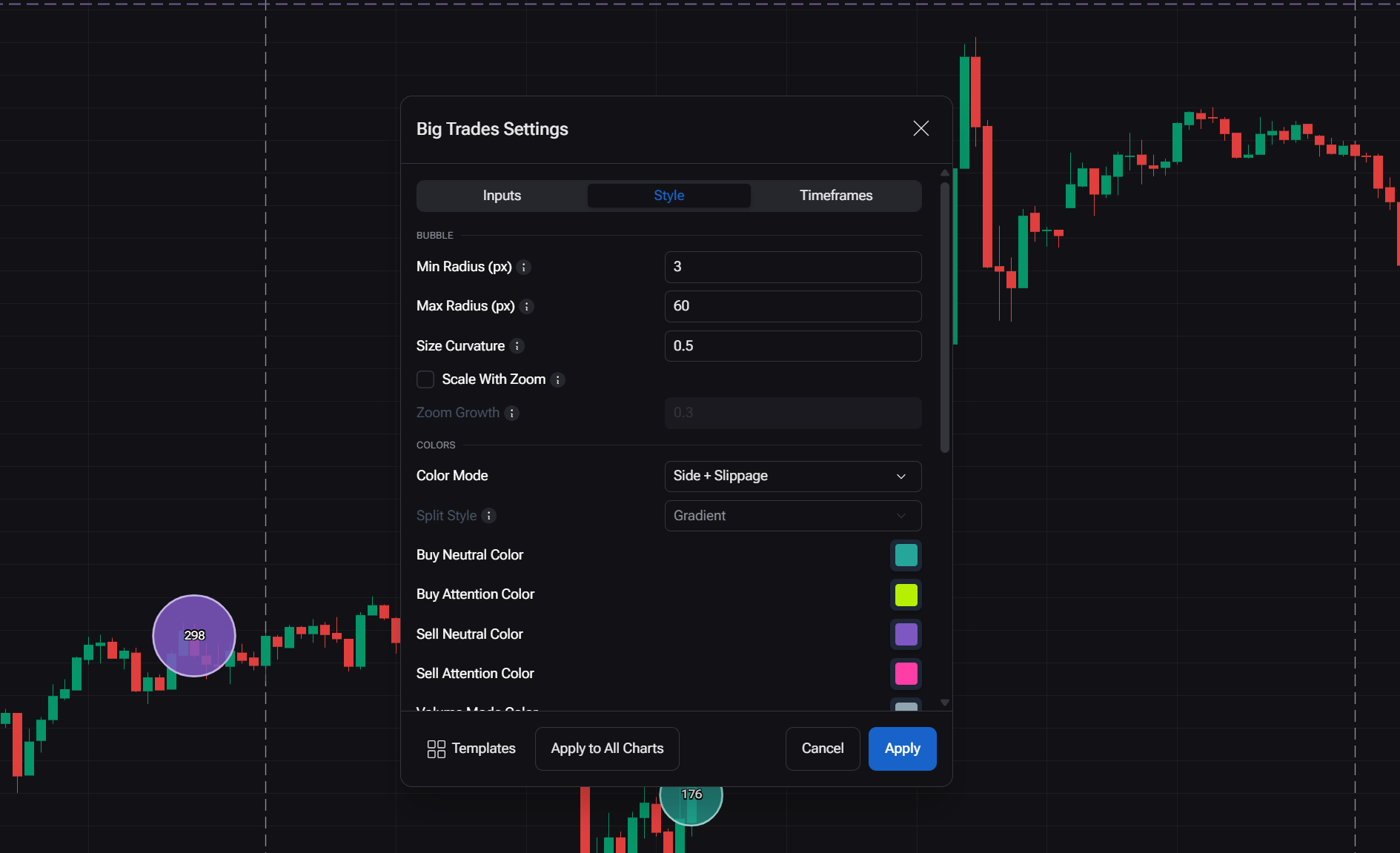Click the settings panel scrollbar thumb
The image size is (1400, 853).
945,317
